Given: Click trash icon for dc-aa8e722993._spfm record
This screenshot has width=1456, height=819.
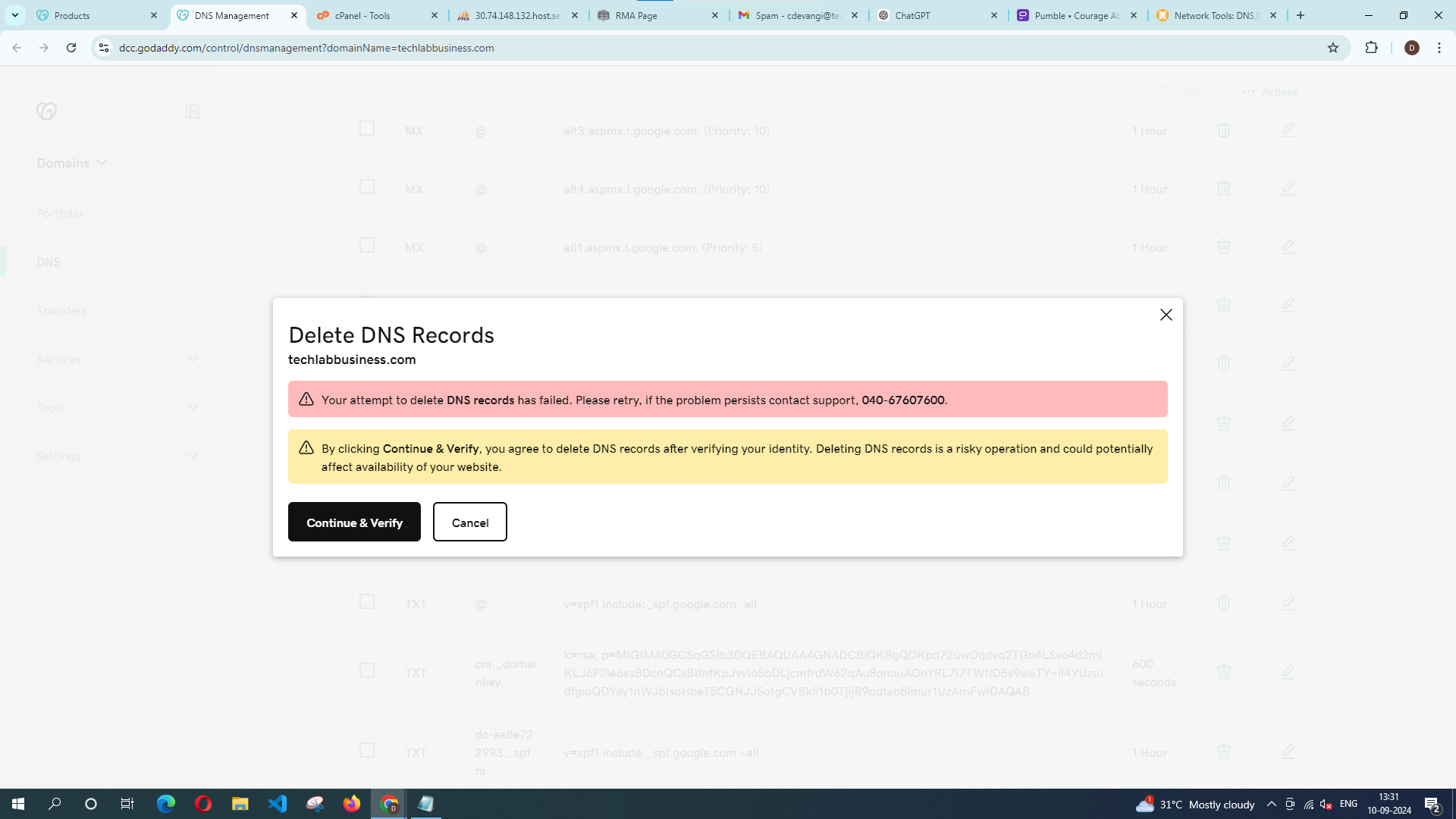Looking at the screenshot, I should pos(1223,752).
